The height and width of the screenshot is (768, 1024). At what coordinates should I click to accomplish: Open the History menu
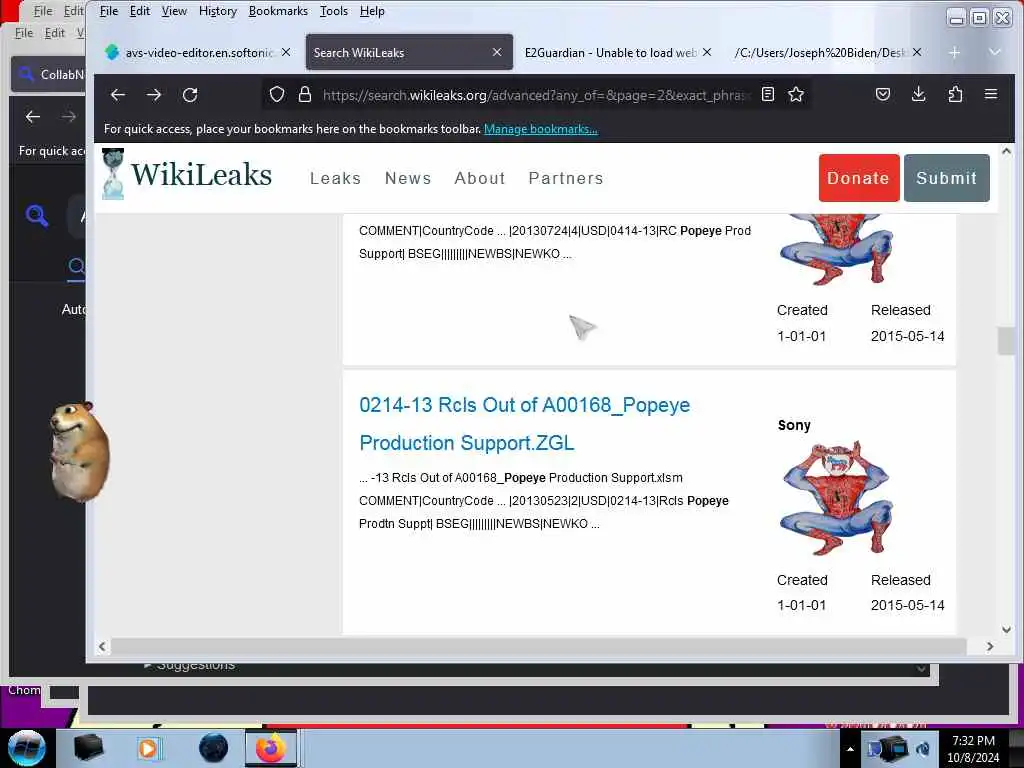coord(217,11)
